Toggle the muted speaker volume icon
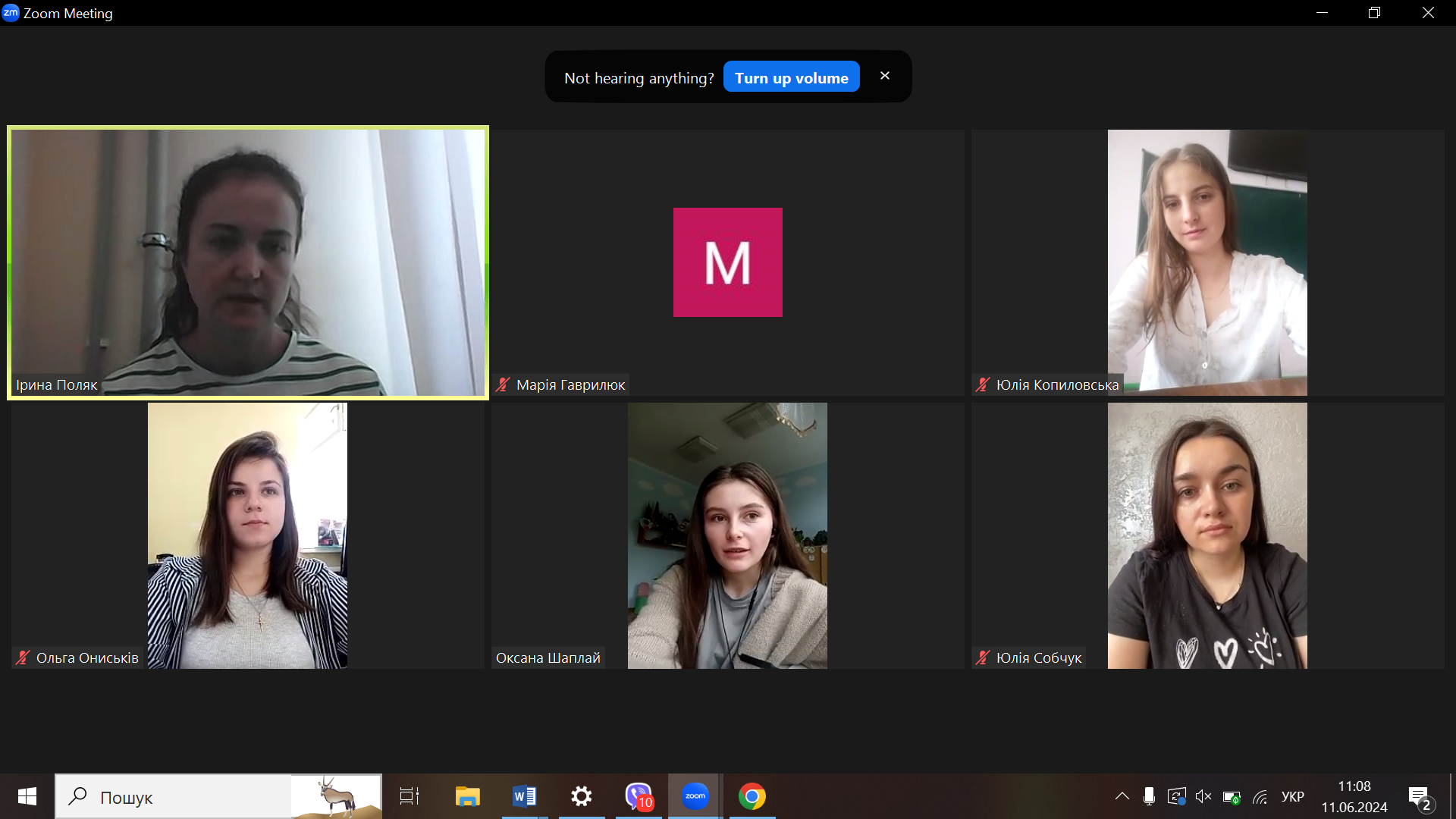1456x819 pixels. click(1203, 796)
